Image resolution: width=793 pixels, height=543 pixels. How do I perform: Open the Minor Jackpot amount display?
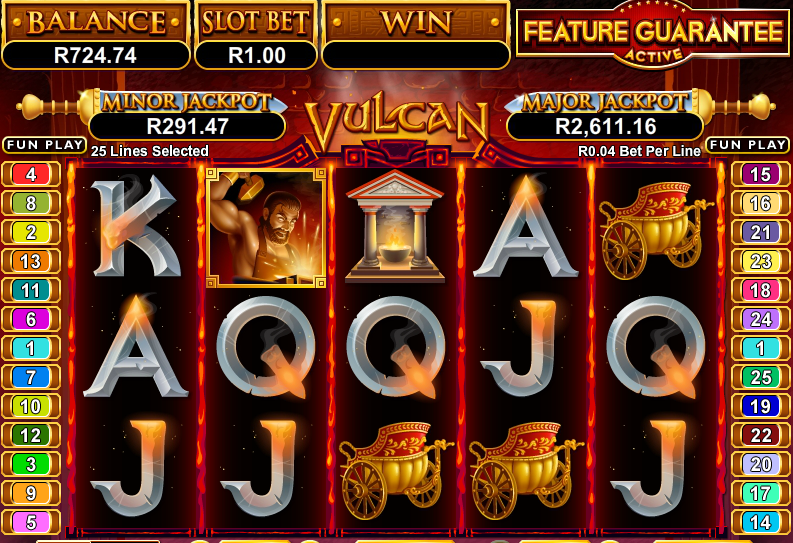(187, 126)
